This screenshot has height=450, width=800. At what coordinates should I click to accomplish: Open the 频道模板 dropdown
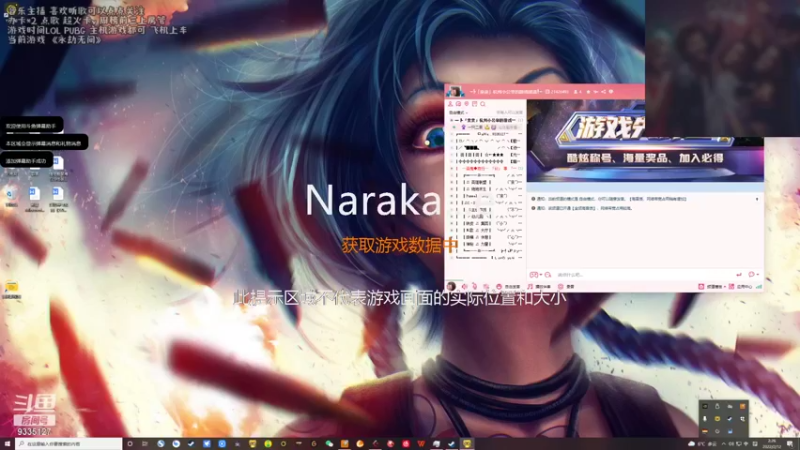point(712,287)
